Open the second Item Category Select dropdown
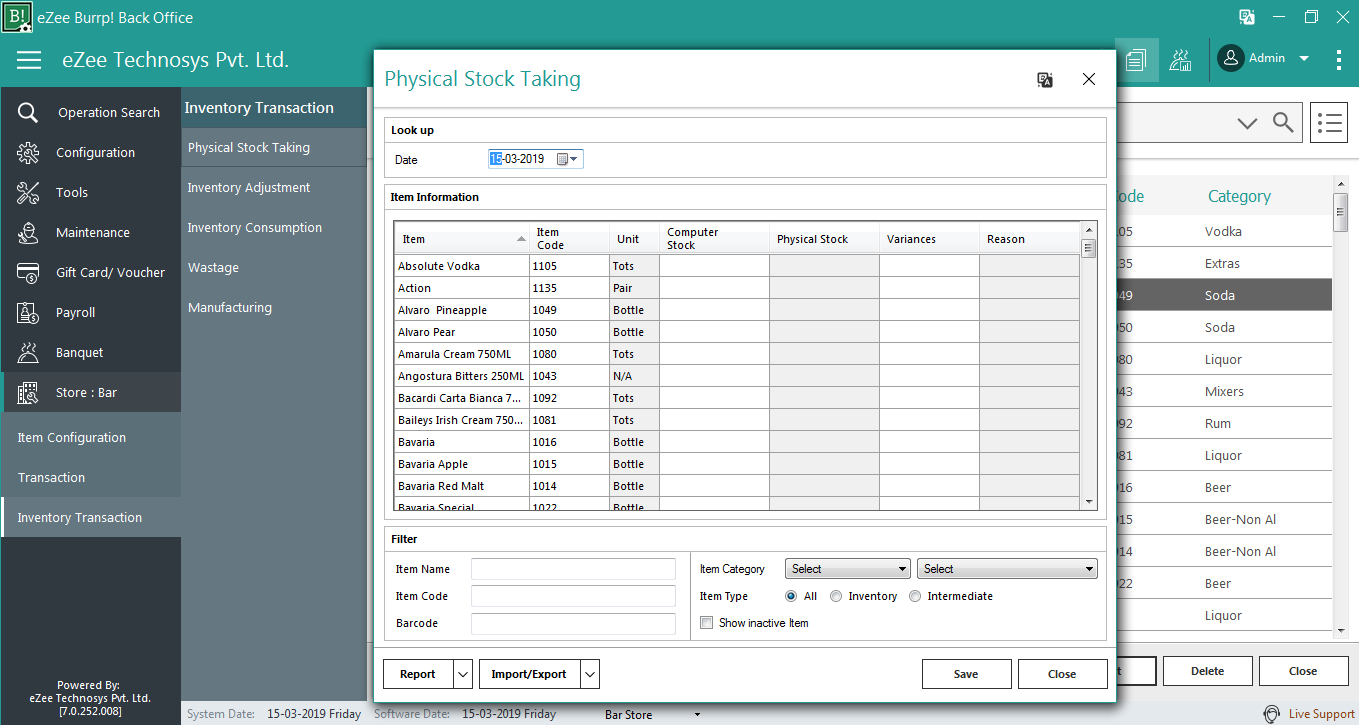The height and width of the screenshot is (725, 1359). 1007,569
